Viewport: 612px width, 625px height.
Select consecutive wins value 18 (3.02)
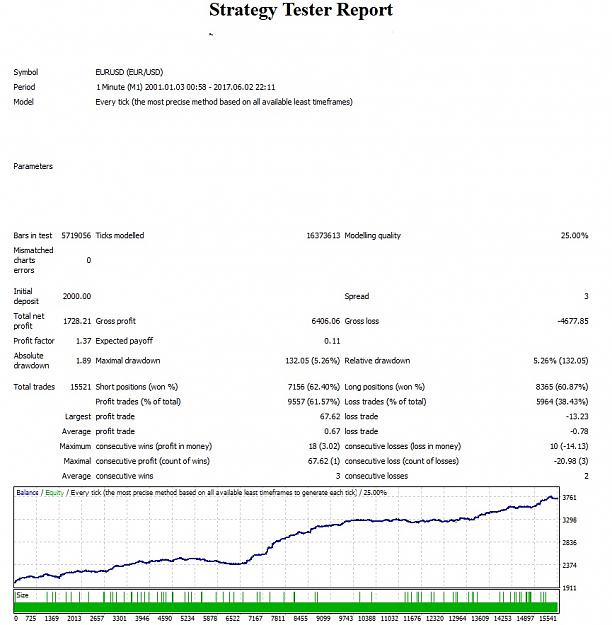(x=324, y=446)
